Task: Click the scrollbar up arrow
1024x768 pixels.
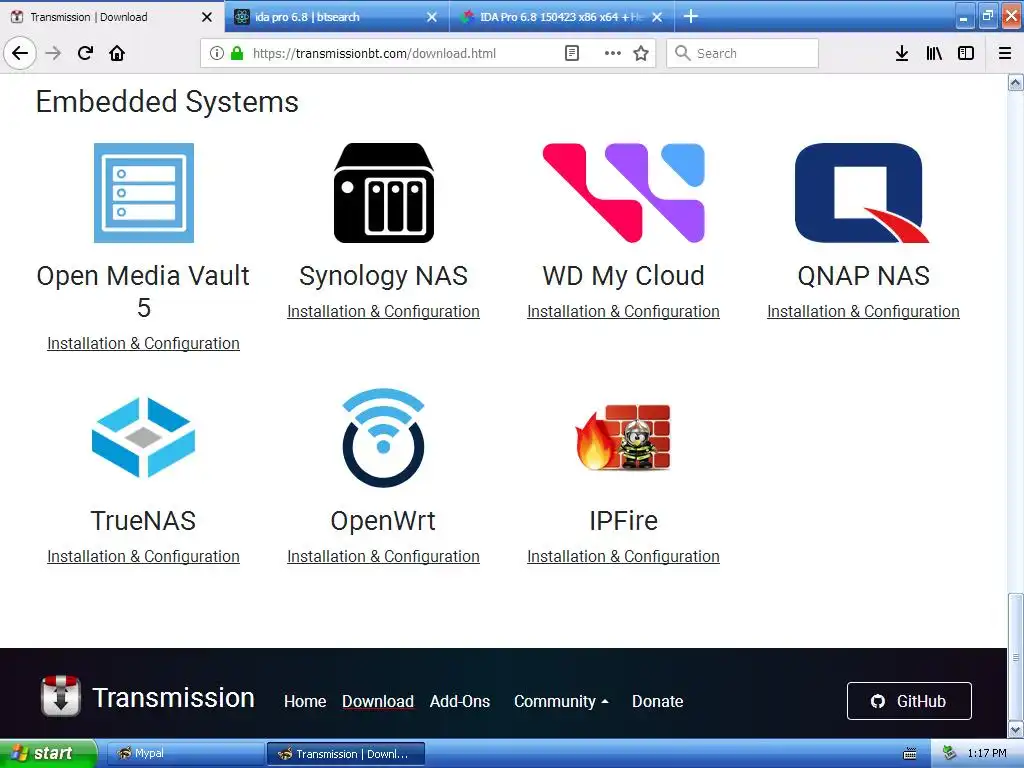Action: coord(1015,82)
